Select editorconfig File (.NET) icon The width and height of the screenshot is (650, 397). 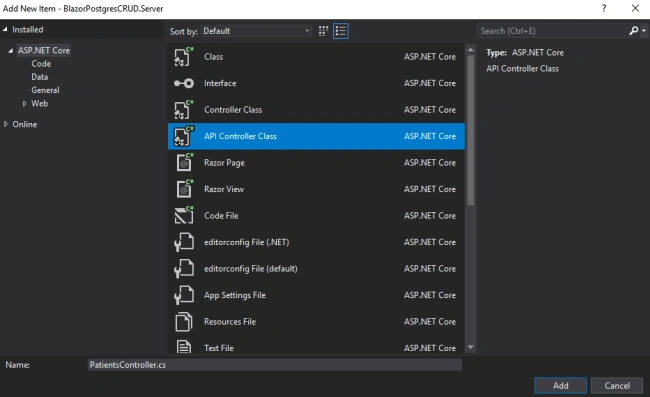[184, 242]
